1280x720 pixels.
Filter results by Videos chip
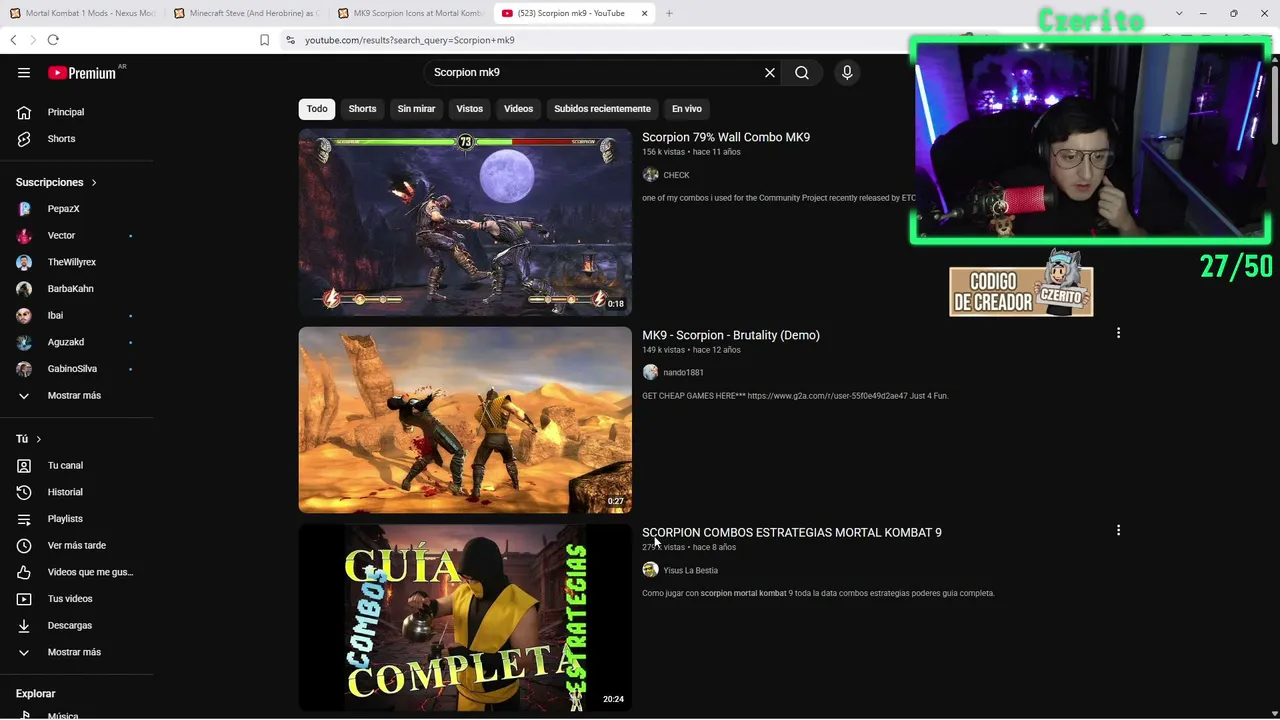point(519,109)
